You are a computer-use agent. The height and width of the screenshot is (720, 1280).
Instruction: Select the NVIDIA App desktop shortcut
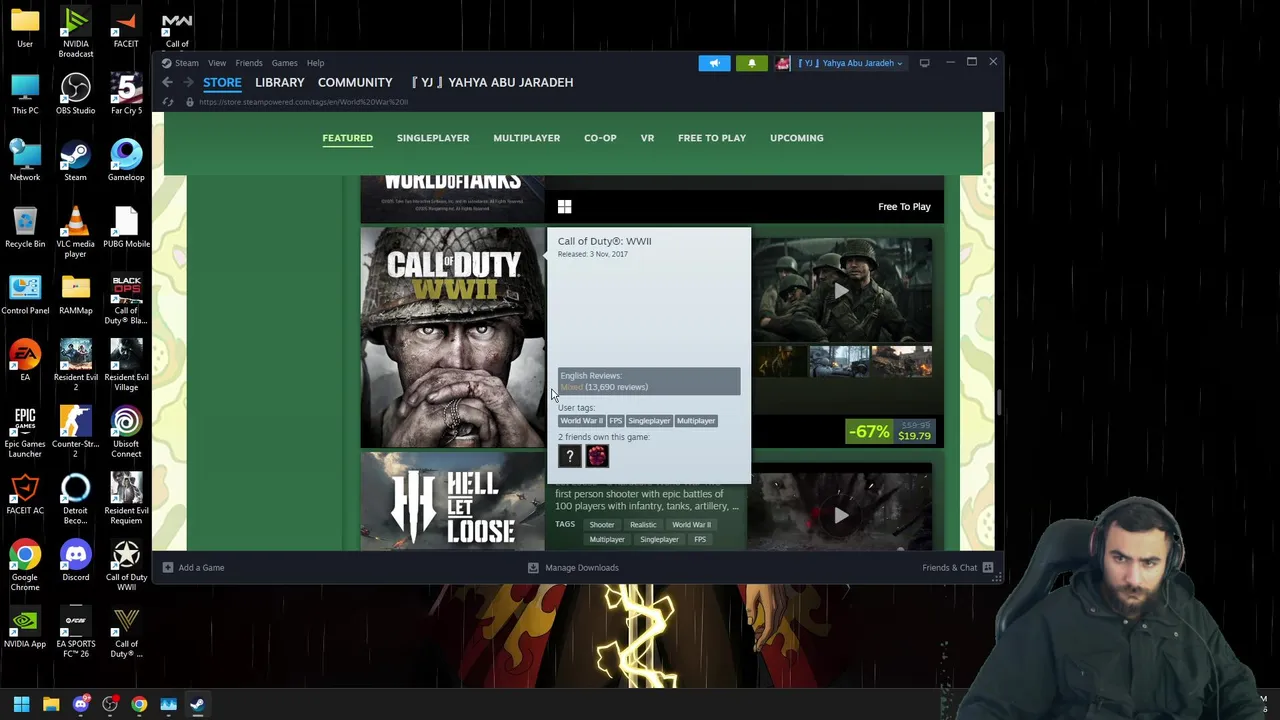tap(25, 628)
